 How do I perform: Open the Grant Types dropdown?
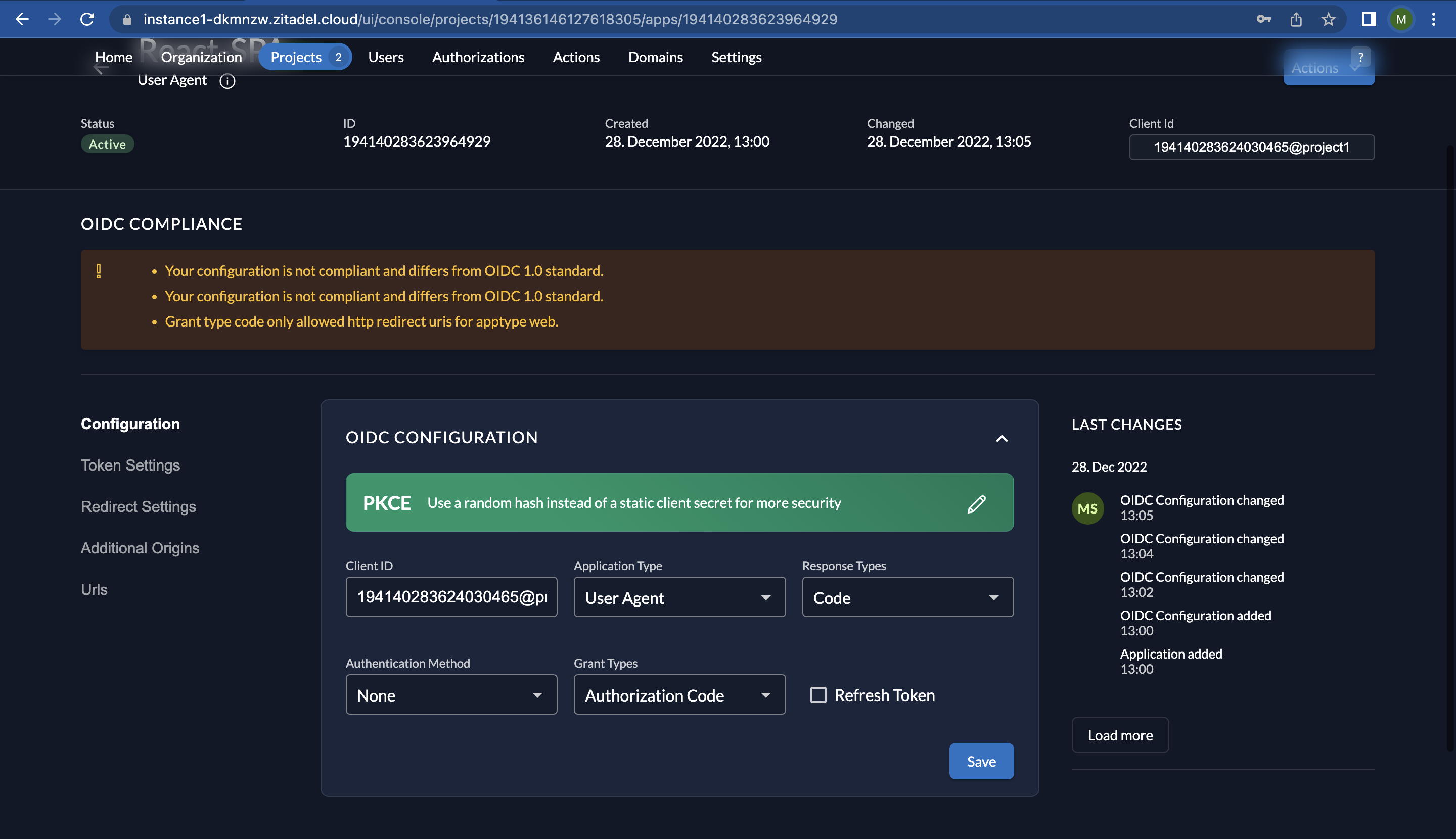coord(679,695)
